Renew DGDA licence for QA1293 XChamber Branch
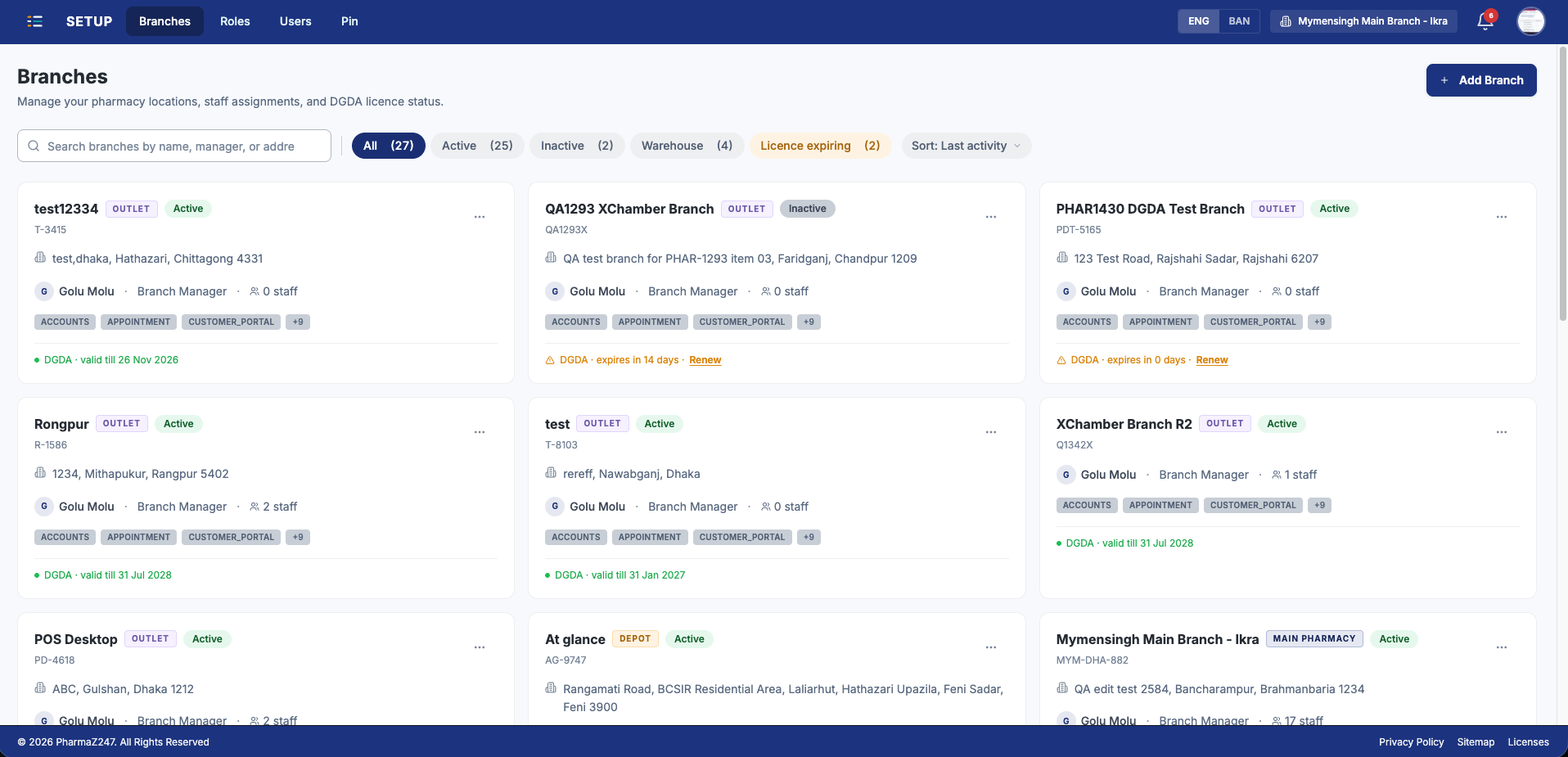Image resolution: width=1568 pixels, height=757 pixels. pos(705,360)
